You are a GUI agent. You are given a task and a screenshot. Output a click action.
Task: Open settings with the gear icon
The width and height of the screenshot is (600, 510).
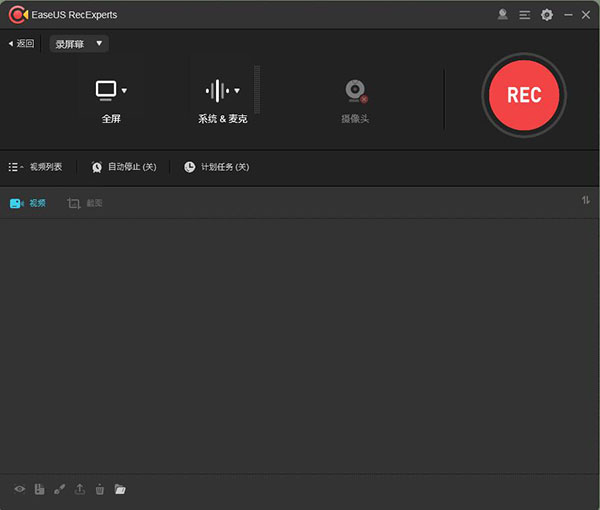click(x=546, y=15)
